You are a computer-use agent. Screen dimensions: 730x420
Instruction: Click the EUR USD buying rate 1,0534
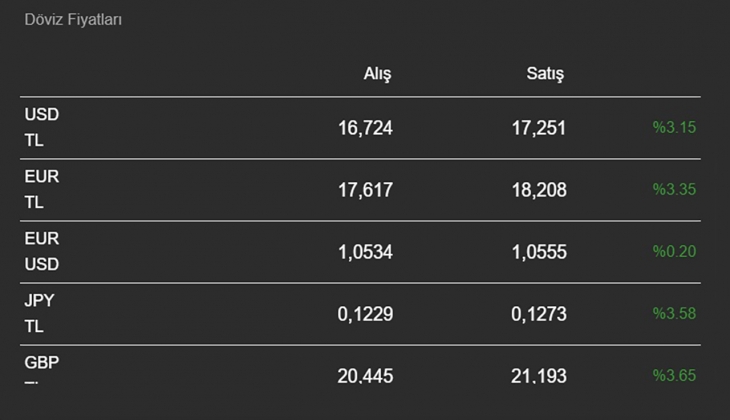[x=365, y=252]
